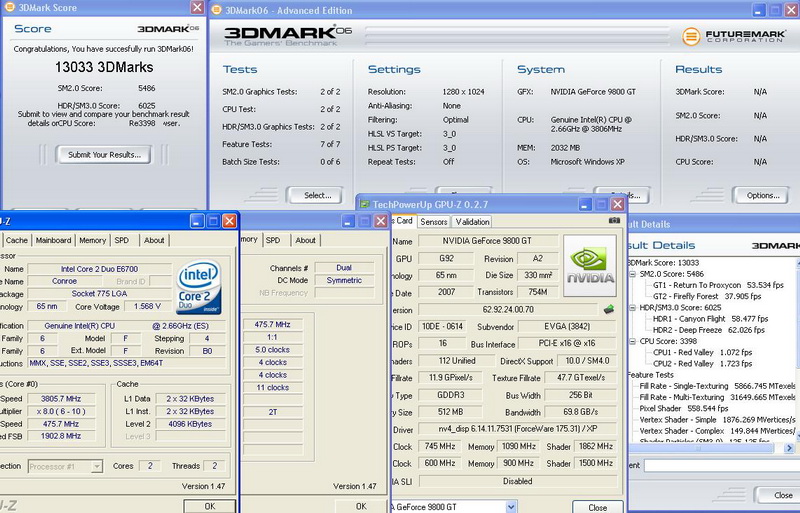Select CPU2 - Red Valley row
The height and width of the screenshot is (513, 800).
[x=702, y=364]
